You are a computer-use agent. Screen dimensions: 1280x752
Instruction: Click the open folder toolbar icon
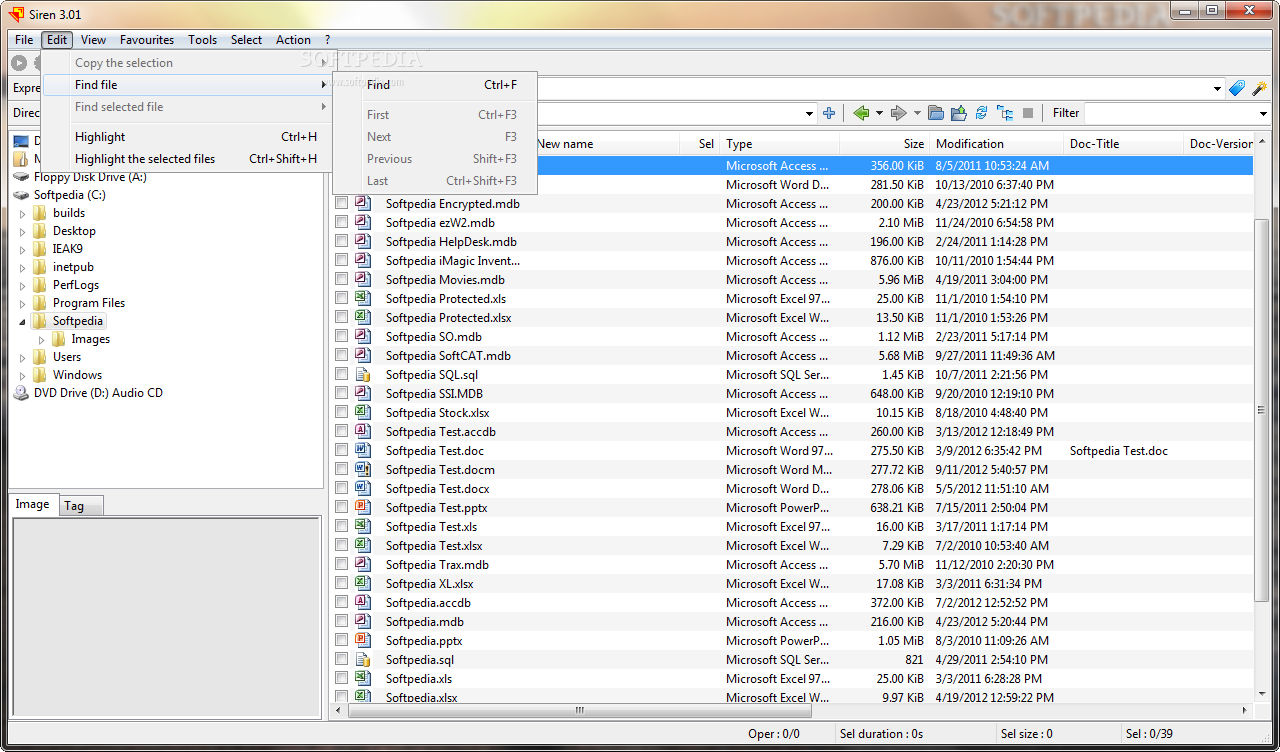point(936,113)
